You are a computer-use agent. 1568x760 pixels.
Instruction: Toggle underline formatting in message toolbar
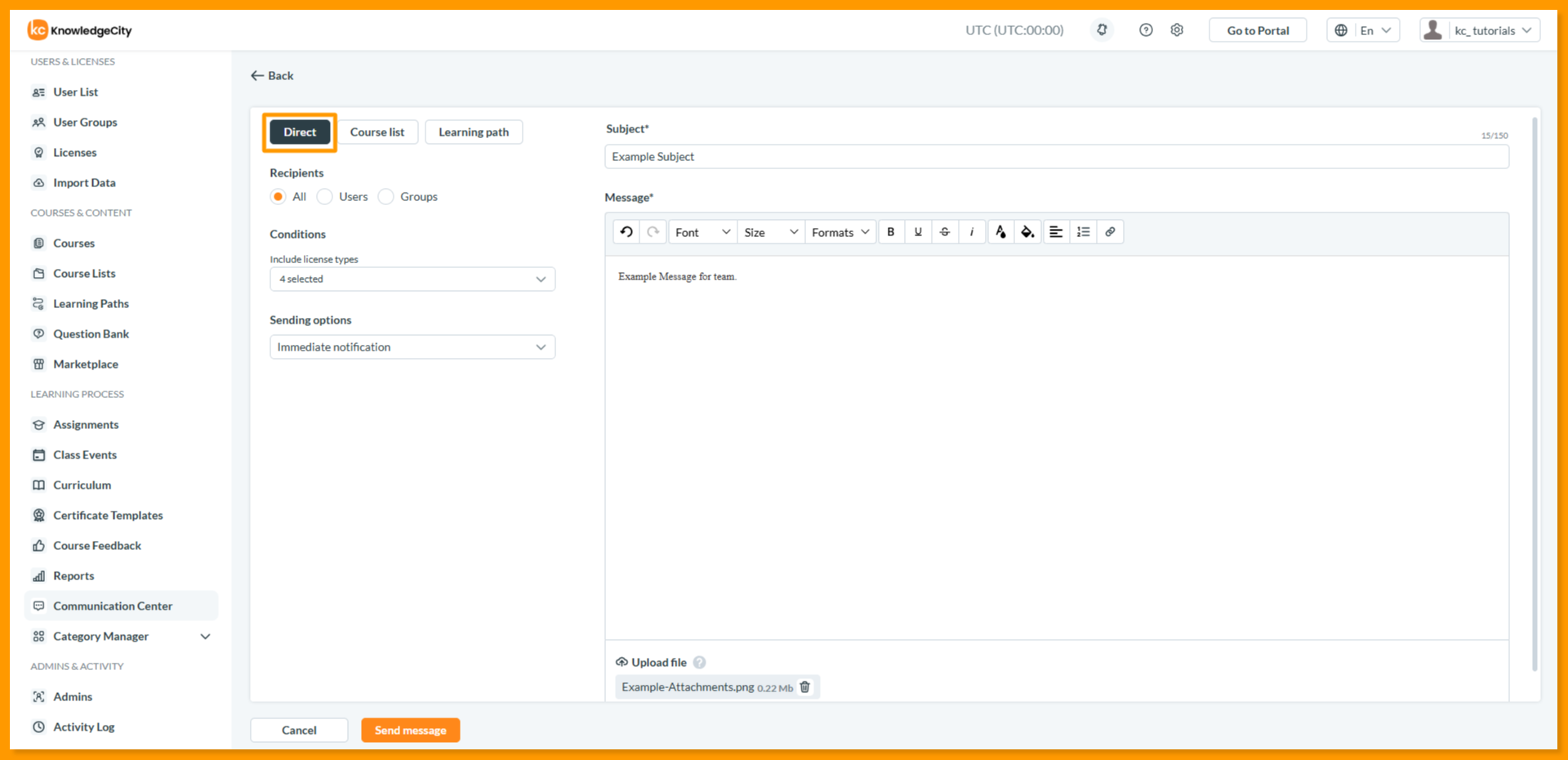tap(918, 232)
